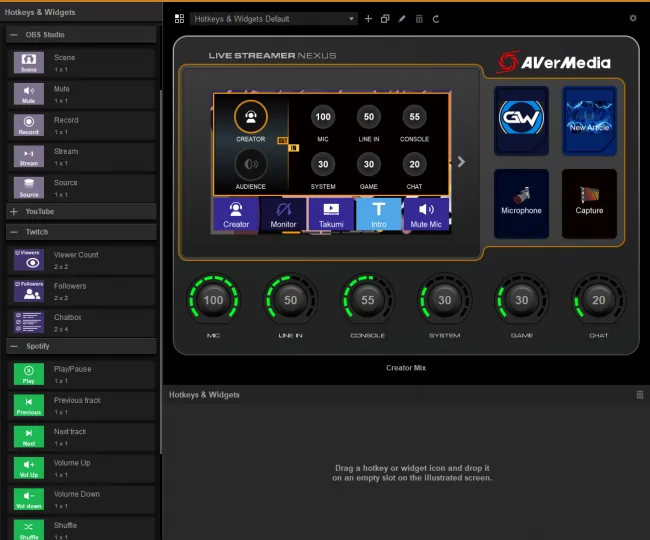Click the Intro screen button
Screen dimensions: 650x540
tap(378, 214)
